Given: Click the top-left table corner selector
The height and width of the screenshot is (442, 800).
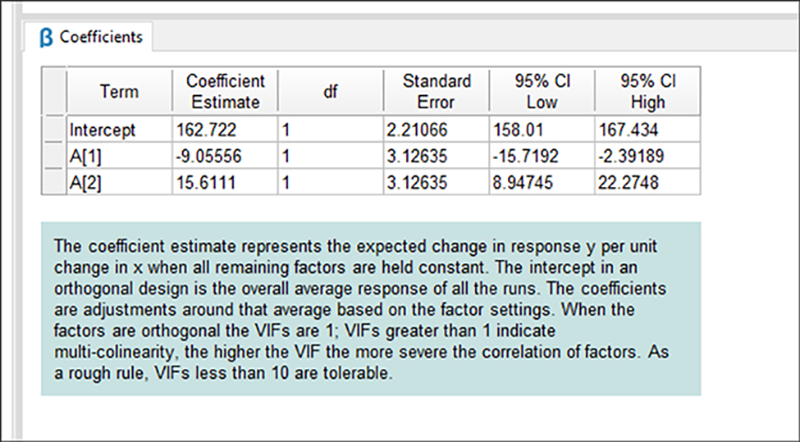Looking at the screenshot, I should 54,91.
